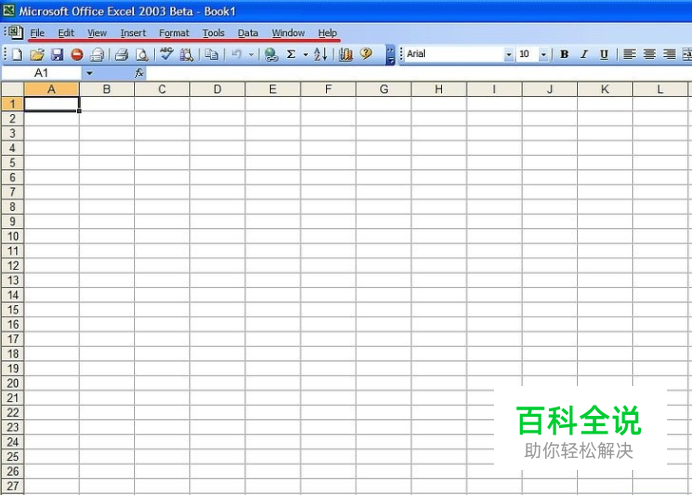Click the Research book icon

pos(186,55)
